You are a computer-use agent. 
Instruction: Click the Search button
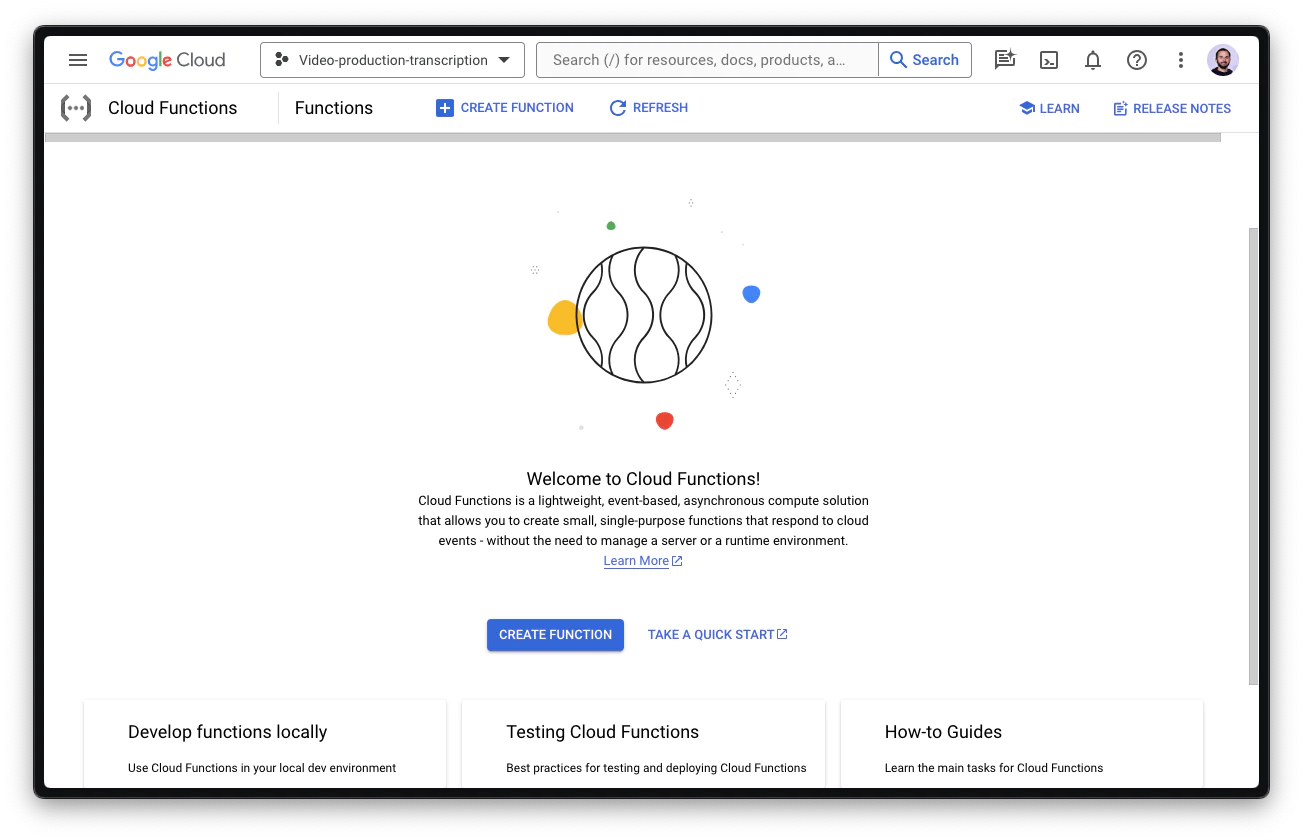(925, 60)
